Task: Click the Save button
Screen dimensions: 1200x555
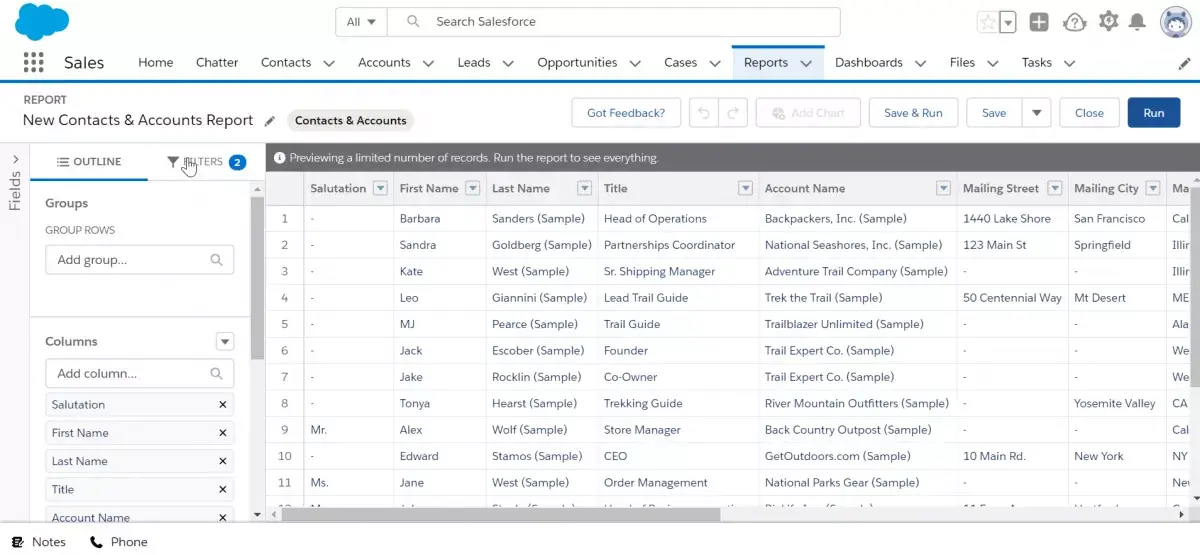Action: pyautogui.click(x=994, y=113)
